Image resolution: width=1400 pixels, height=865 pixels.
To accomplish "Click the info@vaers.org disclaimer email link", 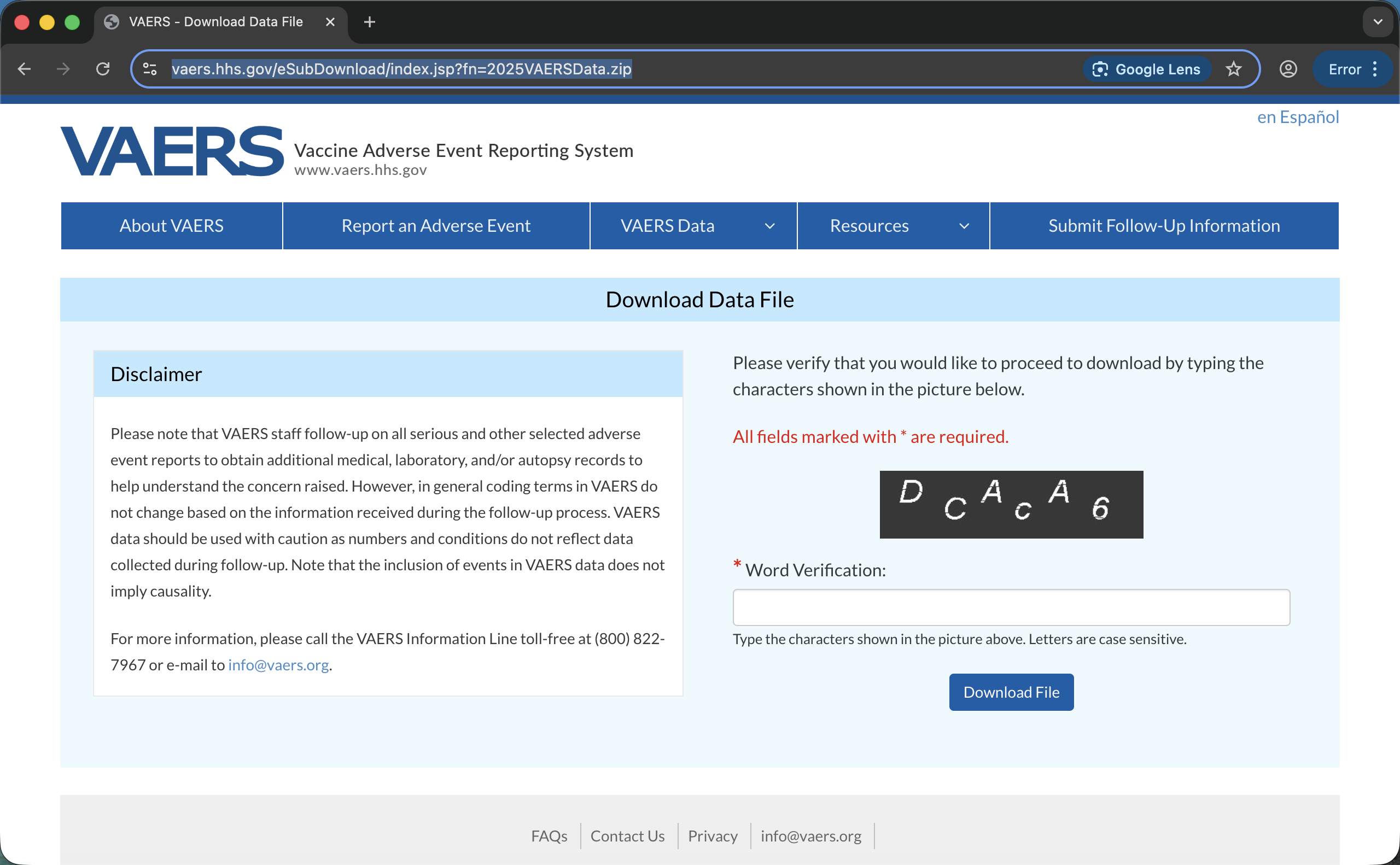I will coord(278,665).
